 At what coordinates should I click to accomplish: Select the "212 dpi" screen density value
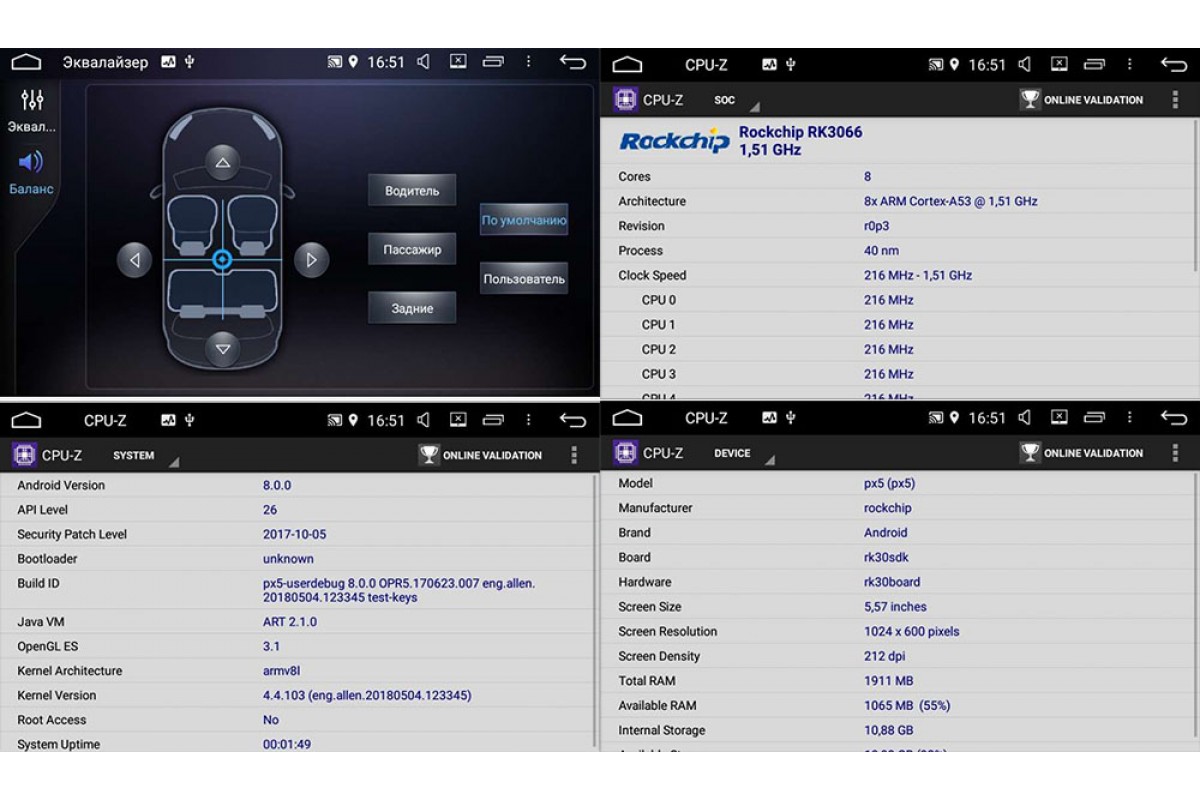click(885, 656)
